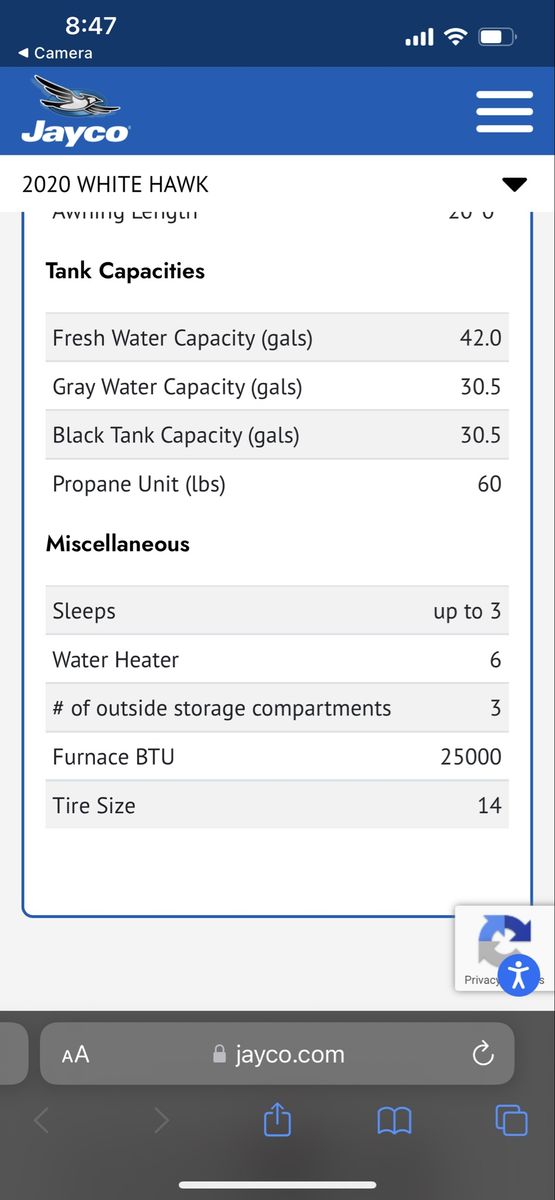Tap the Miscellaneous section heading
Image resolution: width=555 pixels, height=1200 pixels.
coord(118,544)
